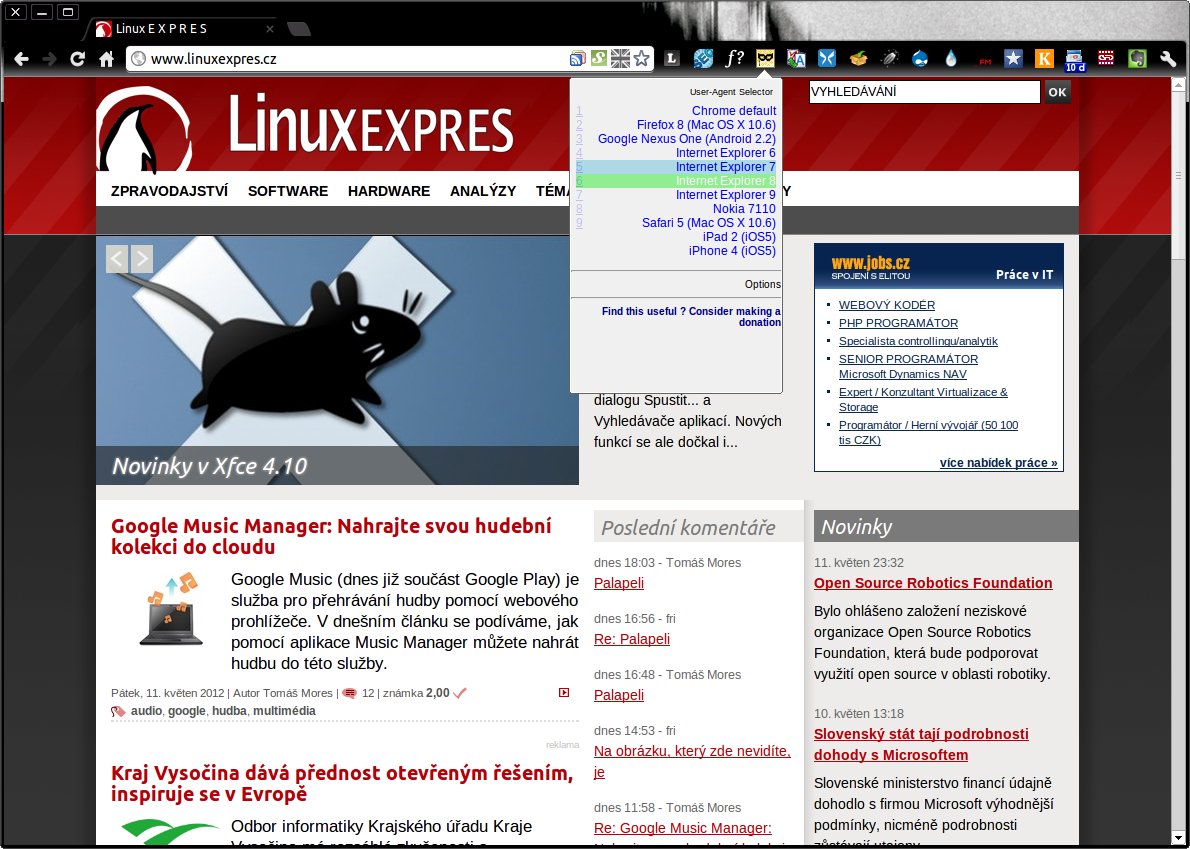The image size is (1190, 849).
Task: Select Internet Explorer 6 user agent
Action: (x=726, y=153)
